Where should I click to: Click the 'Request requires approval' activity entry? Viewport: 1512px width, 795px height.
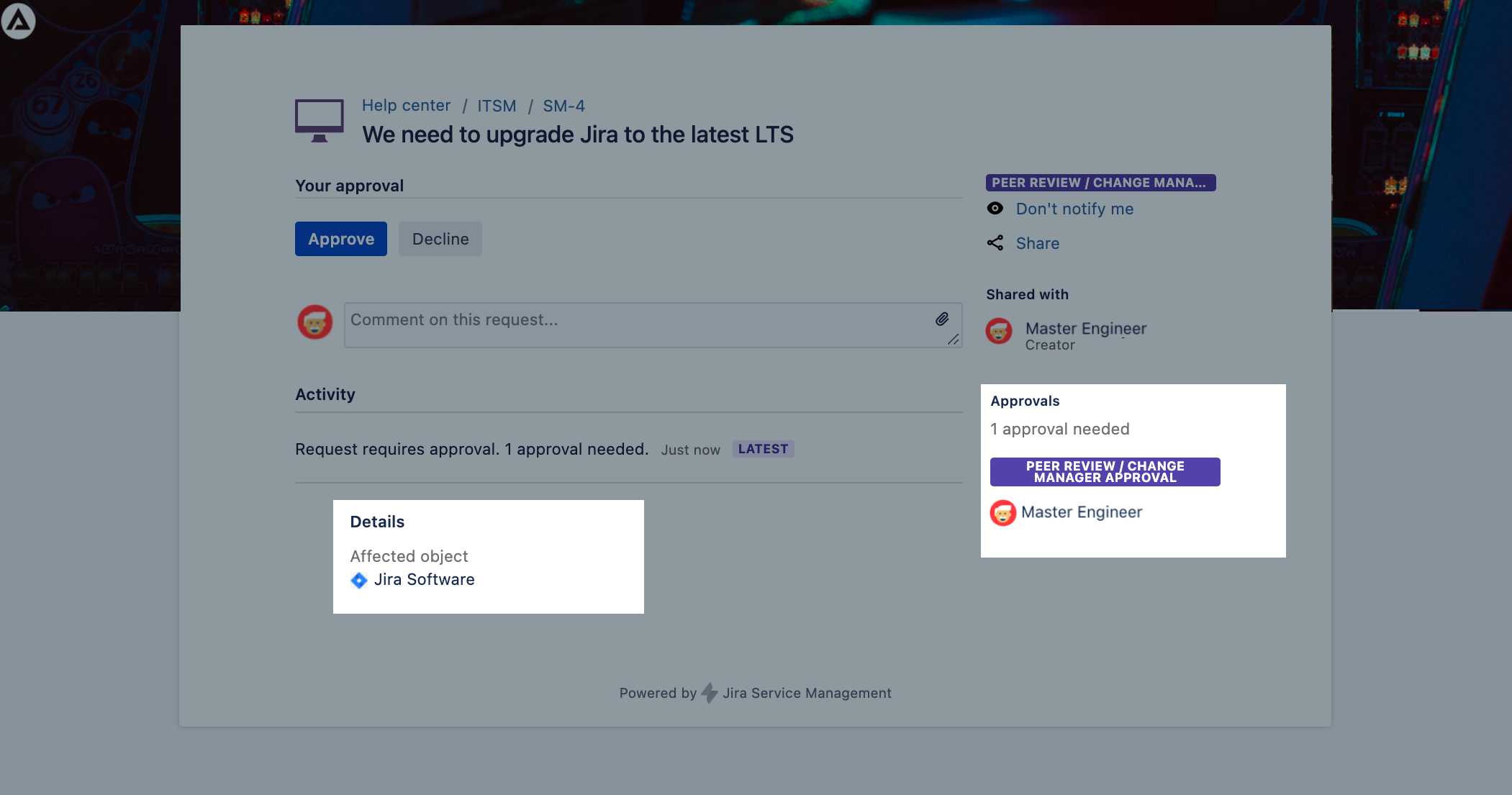coord(471,449)
